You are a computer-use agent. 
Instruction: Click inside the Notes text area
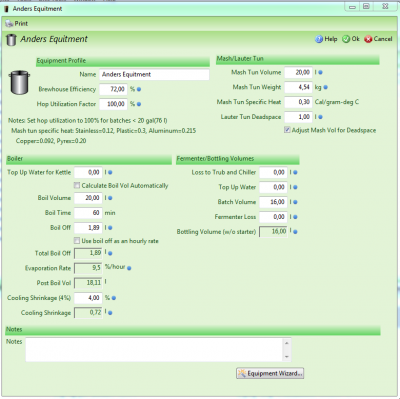[x=154, y=349]
